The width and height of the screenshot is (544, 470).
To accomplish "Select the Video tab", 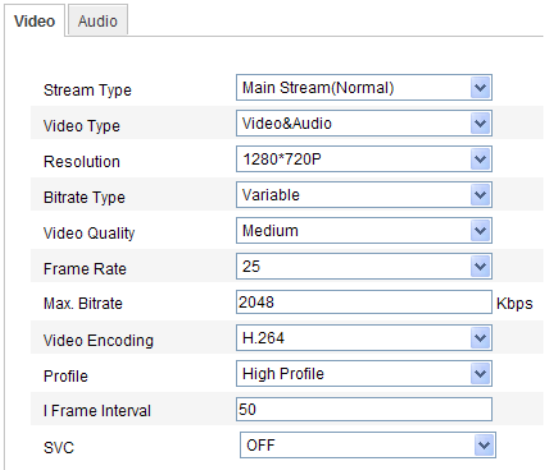I will pos(34,20).
